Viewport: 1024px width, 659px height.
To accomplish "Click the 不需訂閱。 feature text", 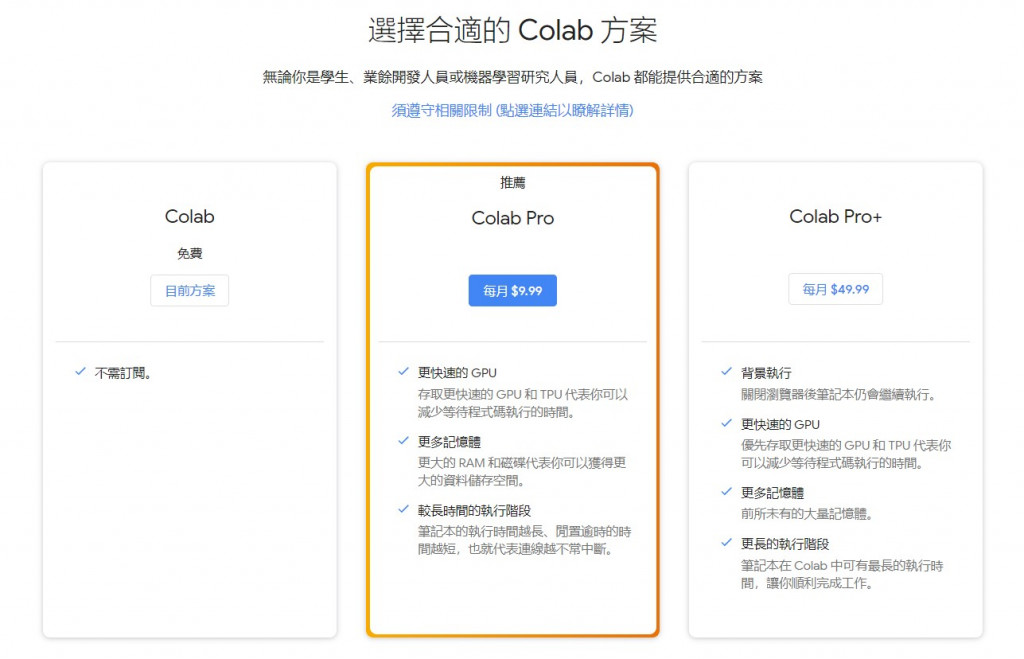I will click(x=123, y=373).
